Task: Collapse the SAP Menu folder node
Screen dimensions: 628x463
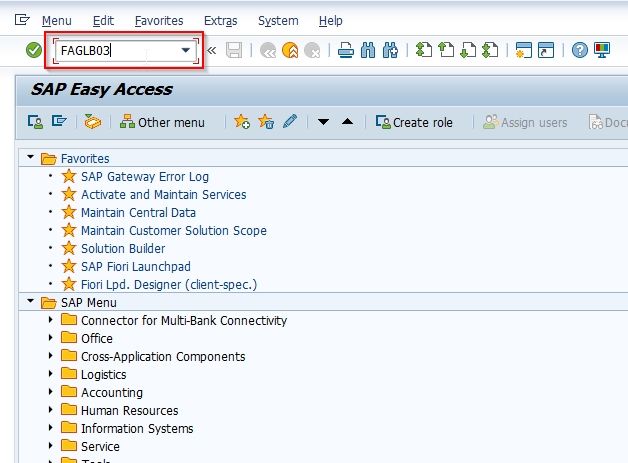Action: pos(30,301)
